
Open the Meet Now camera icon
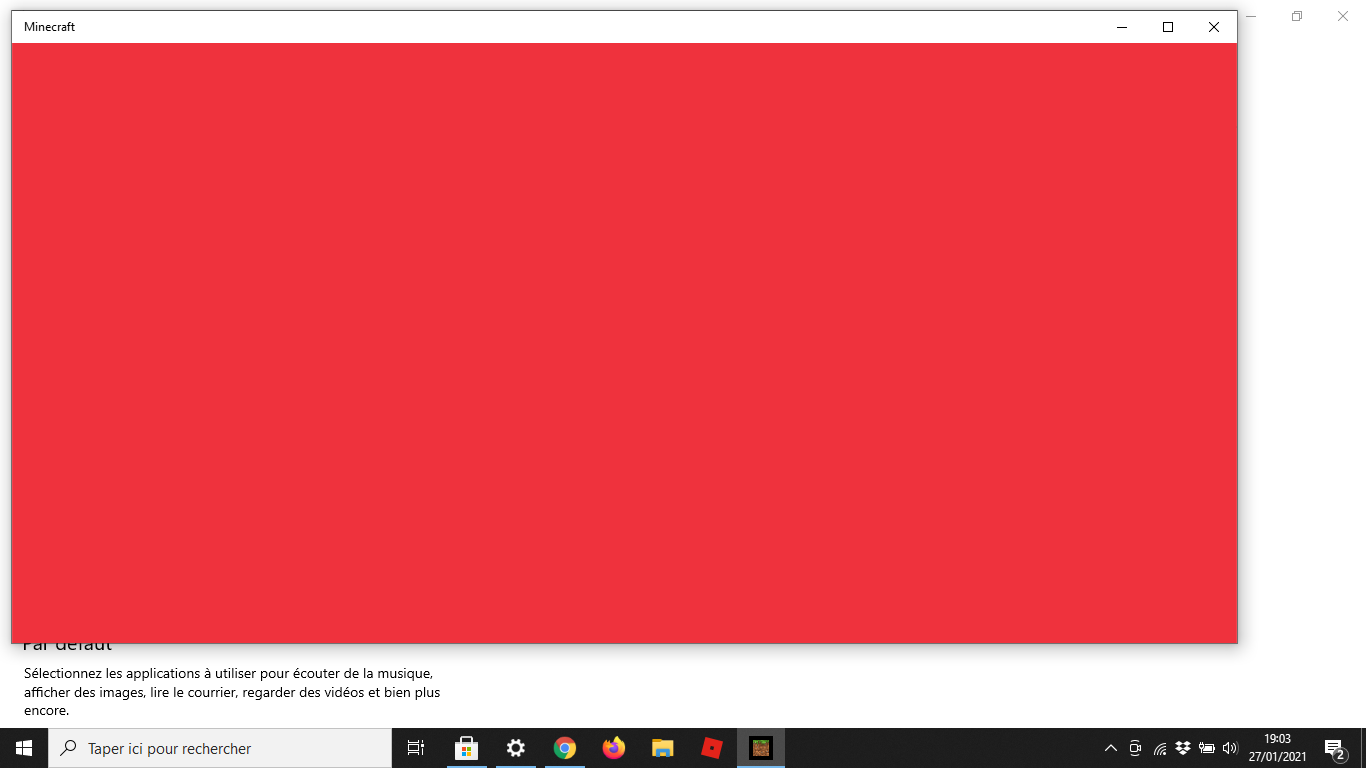tap(1135, 748)
